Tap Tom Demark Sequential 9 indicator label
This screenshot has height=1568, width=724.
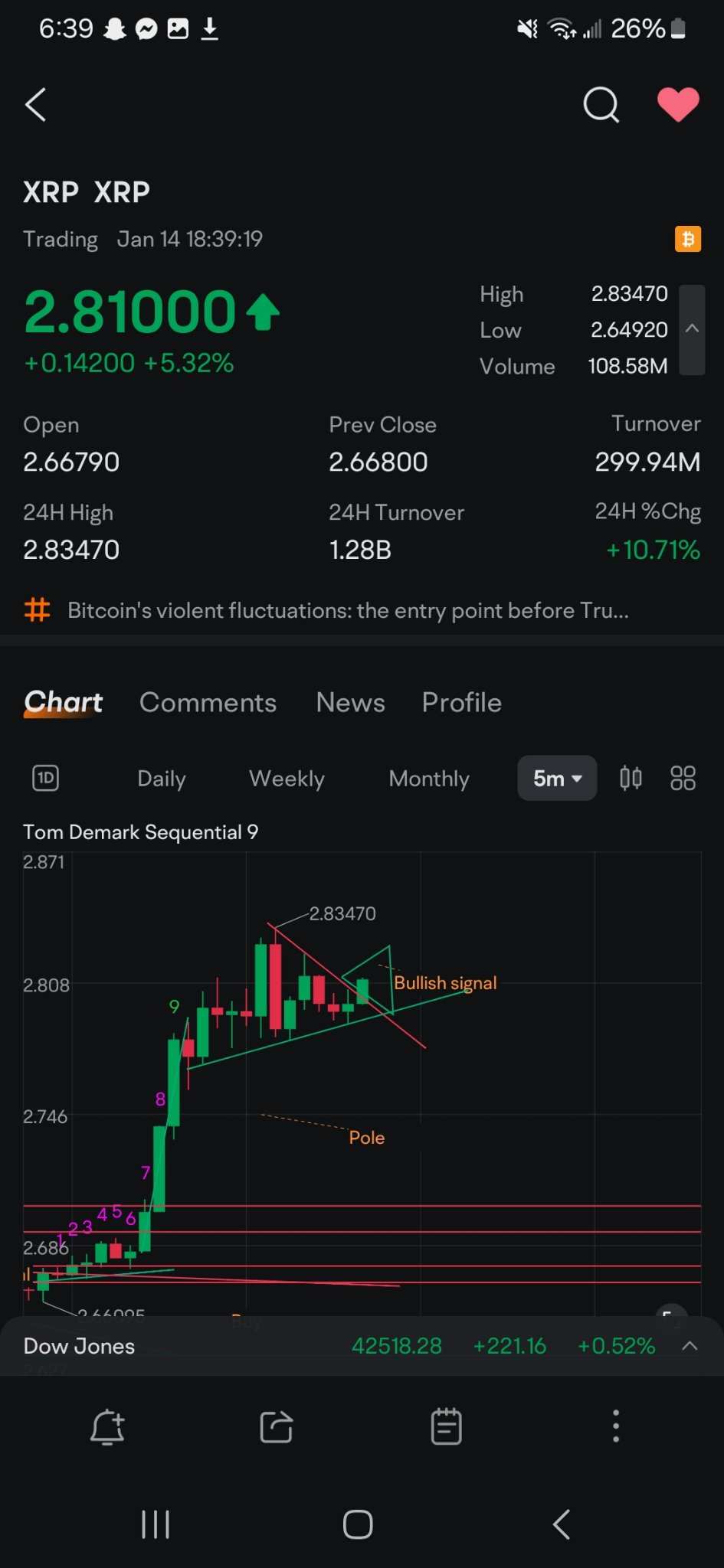(x=141, y=832)
